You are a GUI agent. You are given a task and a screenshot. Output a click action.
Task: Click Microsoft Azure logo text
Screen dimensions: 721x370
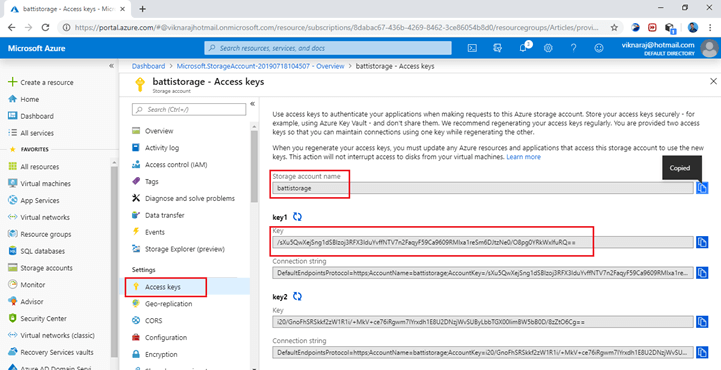click(x=36, y=48)
